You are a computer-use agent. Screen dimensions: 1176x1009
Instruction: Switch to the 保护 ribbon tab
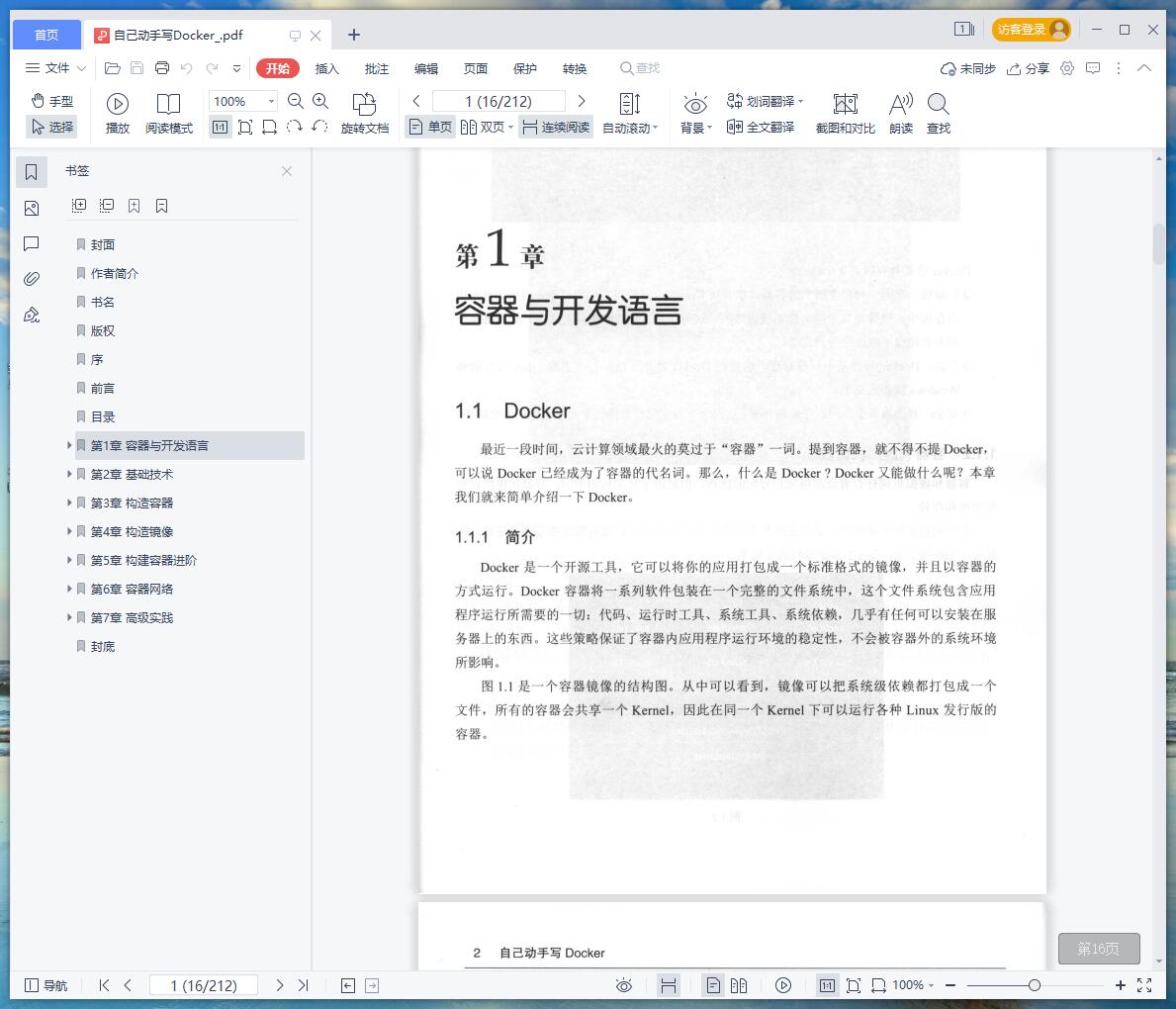coord(525,68)
